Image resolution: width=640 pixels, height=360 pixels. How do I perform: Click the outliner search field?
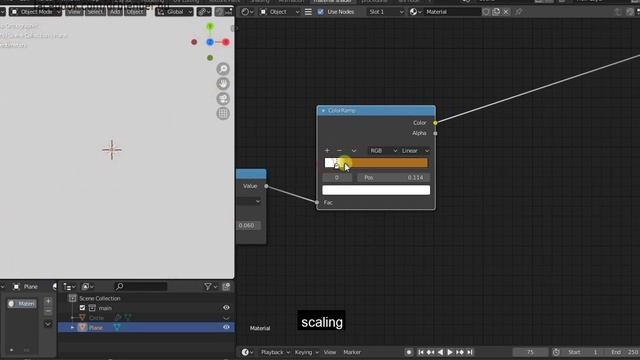tap(141, 287)
